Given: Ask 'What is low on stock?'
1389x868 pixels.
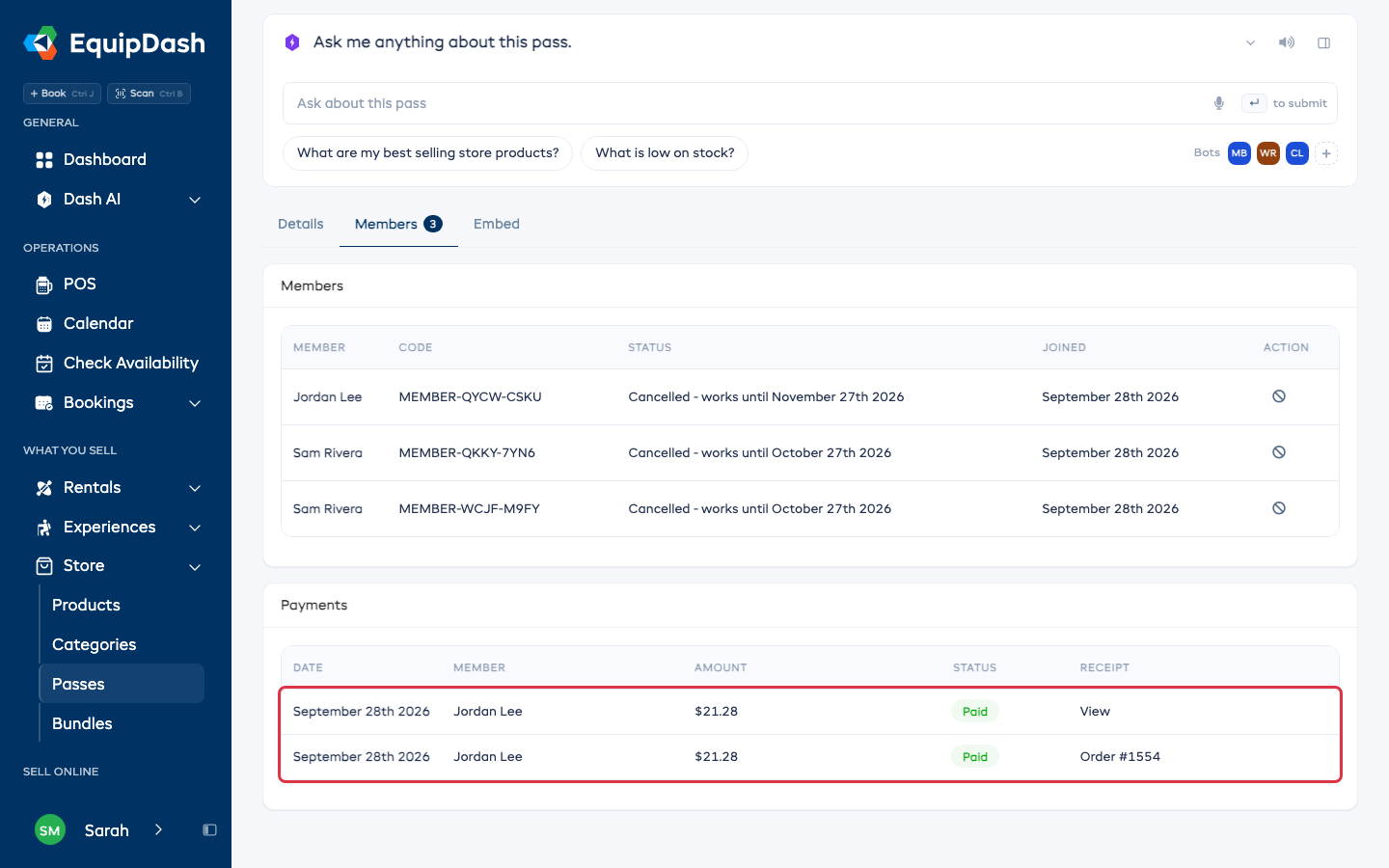Looking at the screenshot, I should [x=665, y=153].
